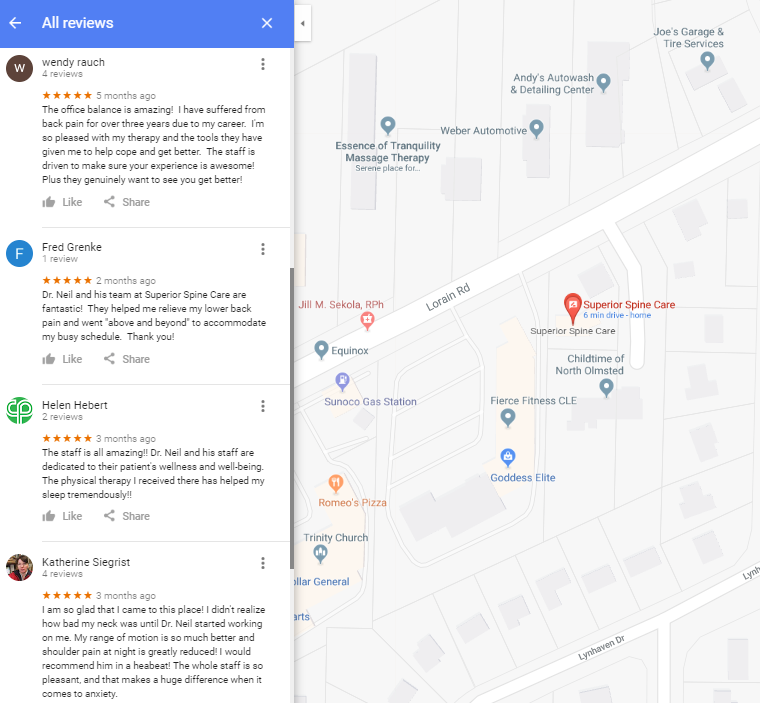
Task: Click the reviews panel scrollbar
Action: coord(292,418)
